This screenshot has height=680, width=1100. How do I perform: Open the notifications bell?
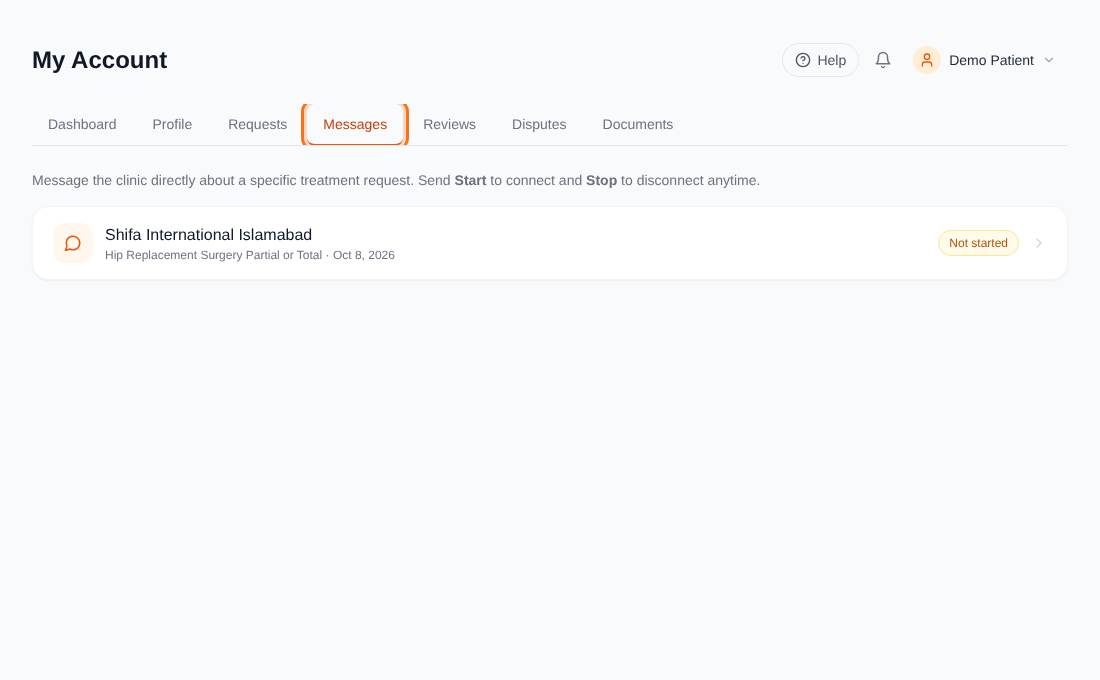pos(883,60)
